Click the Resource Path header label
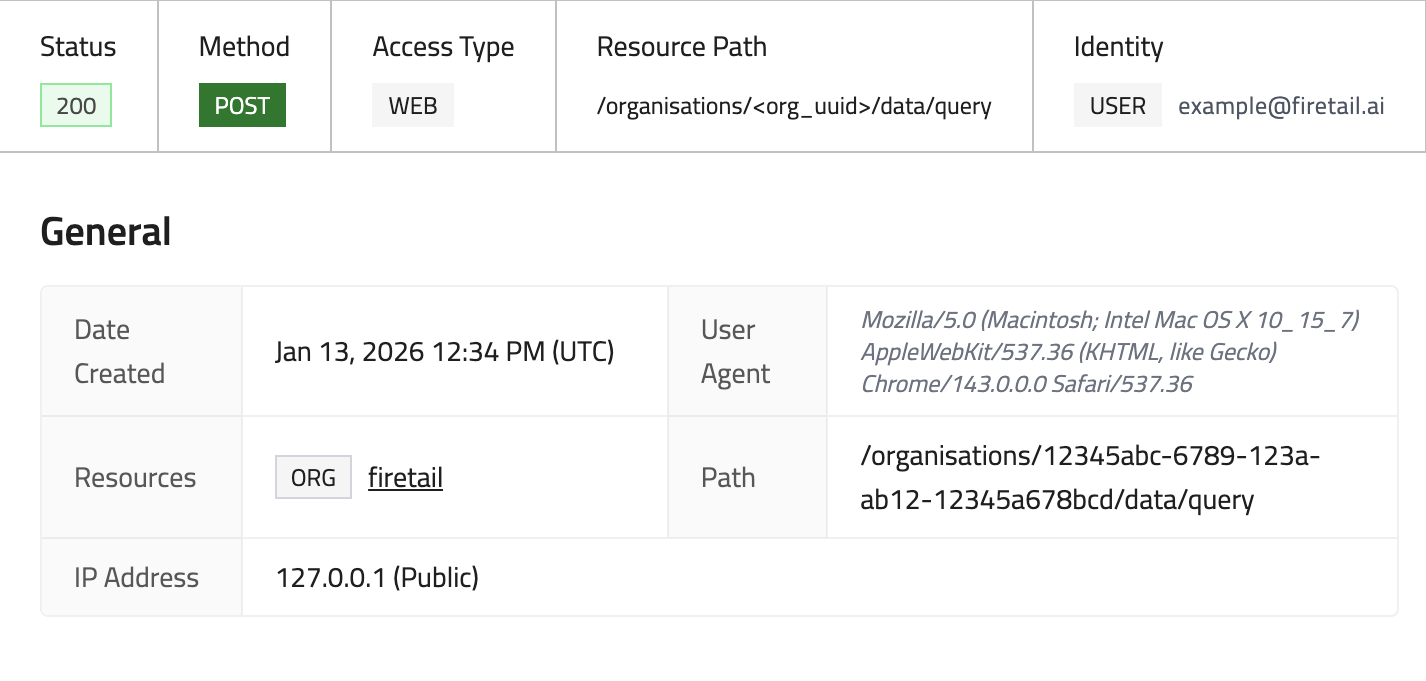 coord(682,47)
